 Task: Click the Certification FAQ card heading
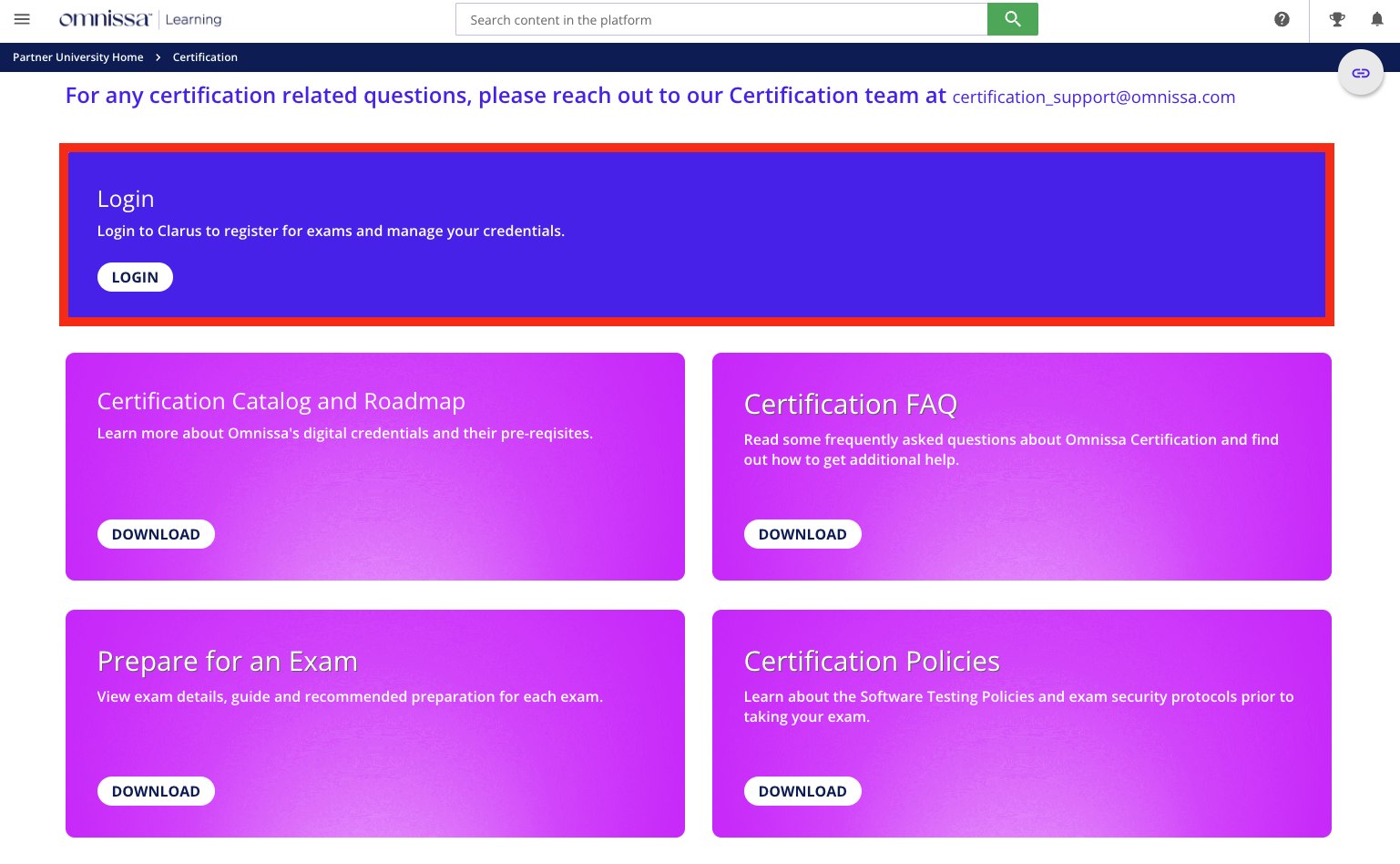click(850, 405)
